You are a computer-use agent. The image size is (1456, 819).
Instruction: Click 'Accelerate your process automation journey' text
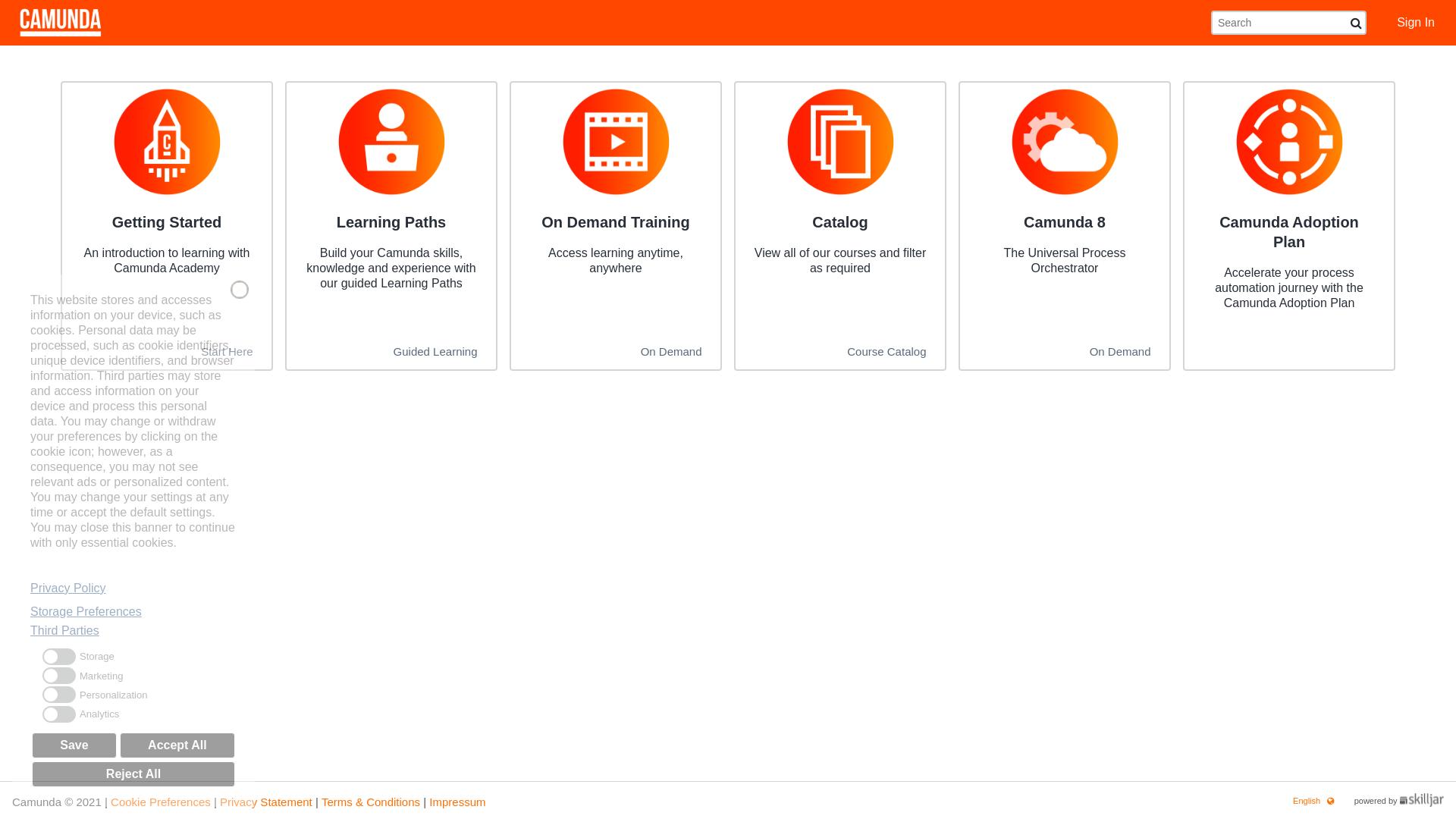[1289, 288]
